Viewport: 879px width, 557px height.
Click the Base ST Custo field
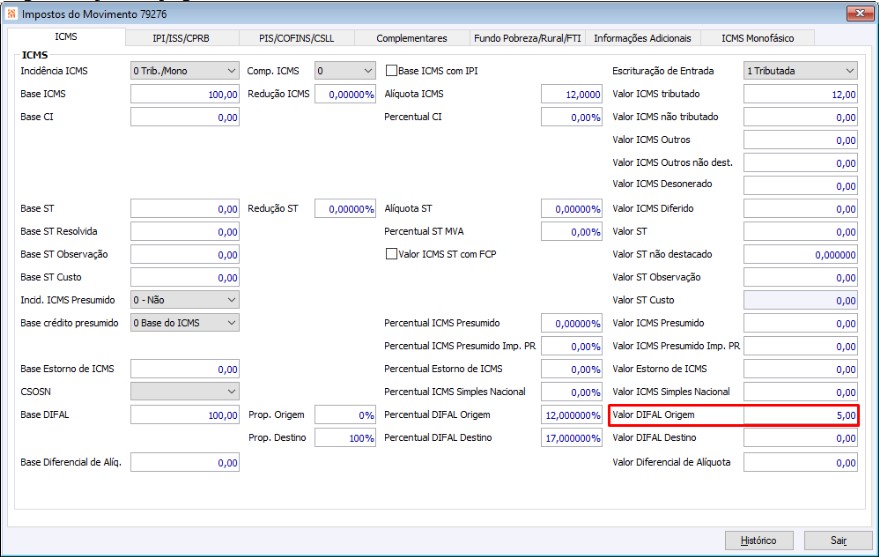185,277
